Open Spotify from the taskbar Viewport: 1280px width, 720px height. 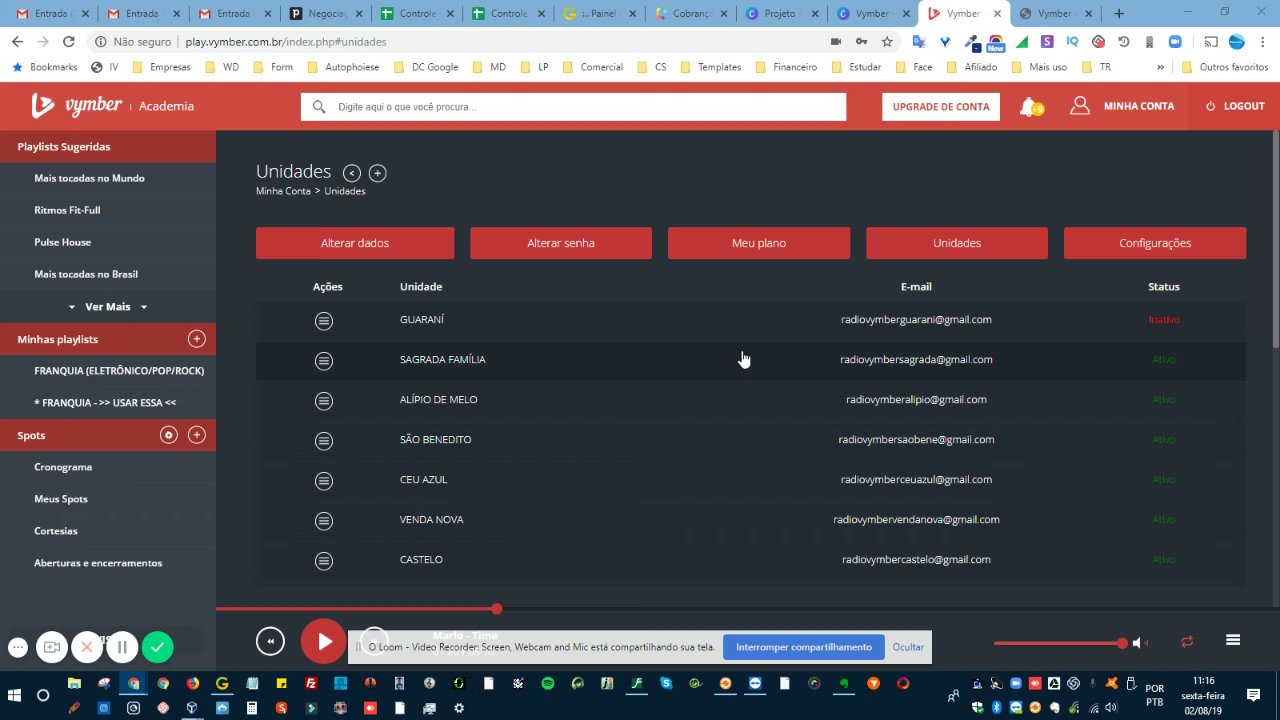click(548, 684)
